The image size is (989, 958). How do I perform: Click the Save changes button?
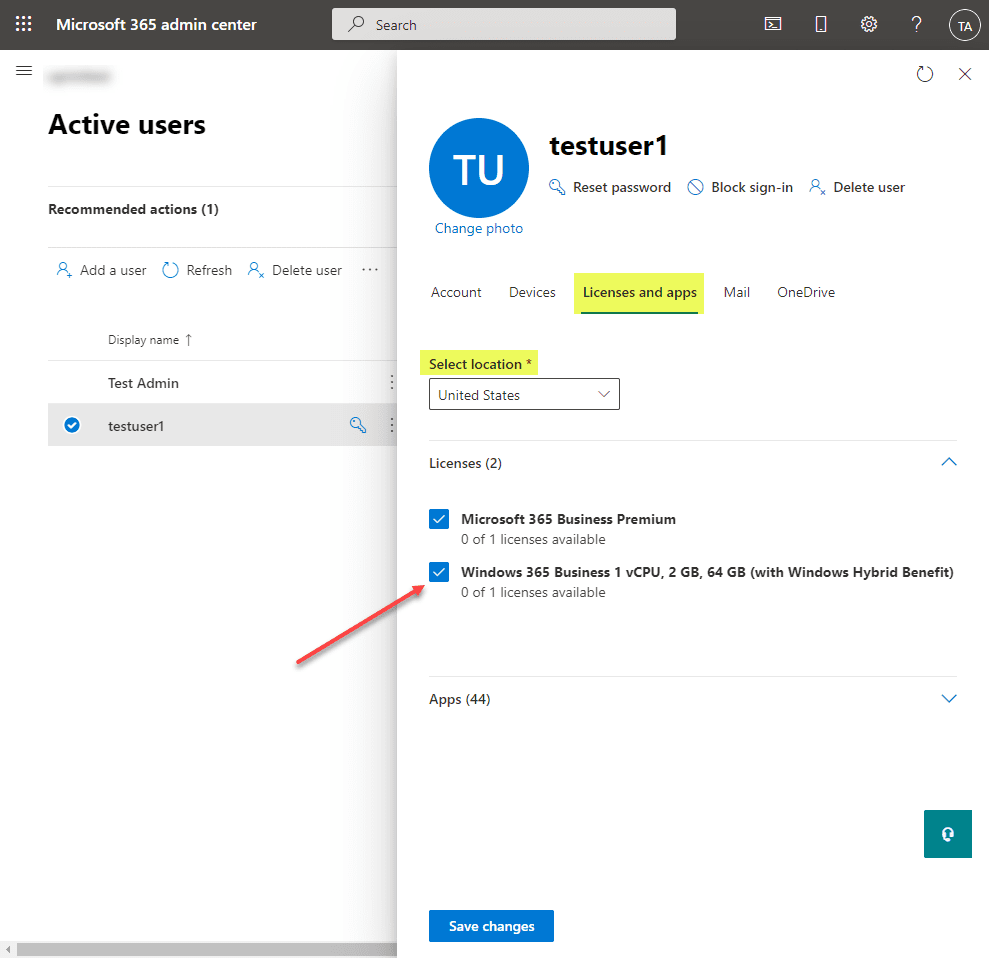click(491, 926)
